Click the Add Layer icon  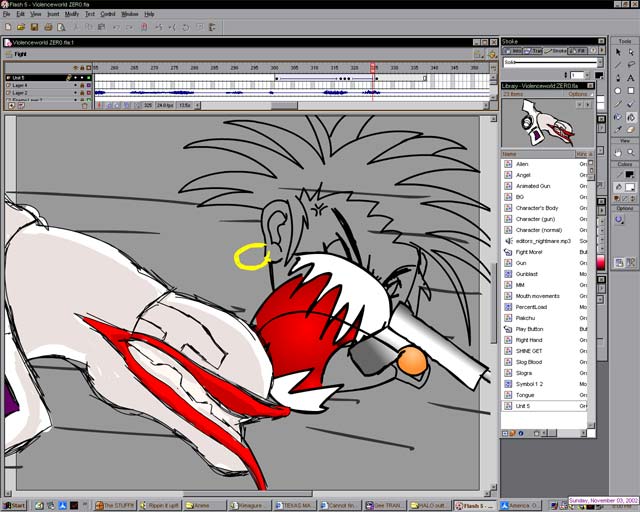coord(11,106)
